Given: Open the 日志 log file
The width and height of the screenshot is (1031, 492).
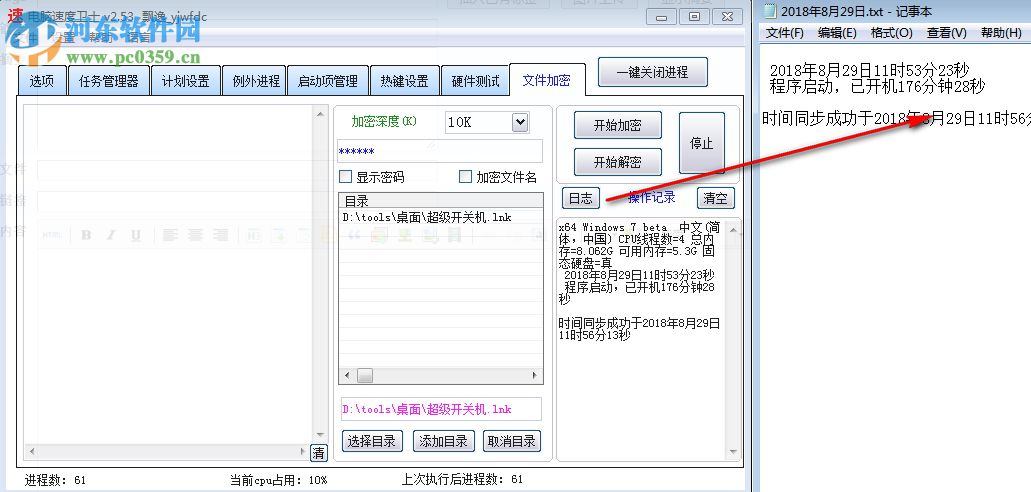Looking at the screenshot, I should coord(580,198).
